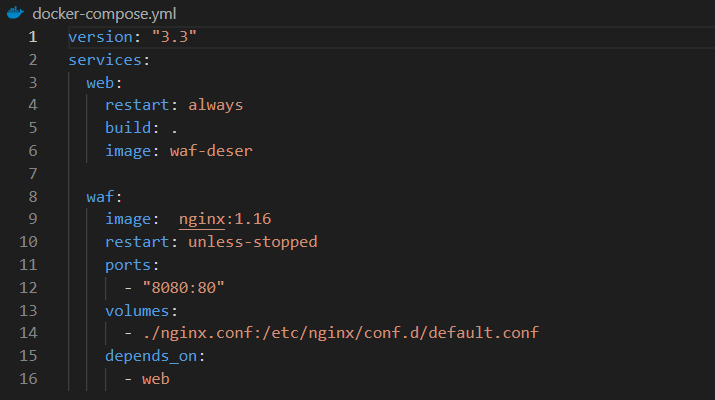The width and height of the screenshot is (715, 400).
Task: Click line number 1 in gutter
Action: pos(33,36)
